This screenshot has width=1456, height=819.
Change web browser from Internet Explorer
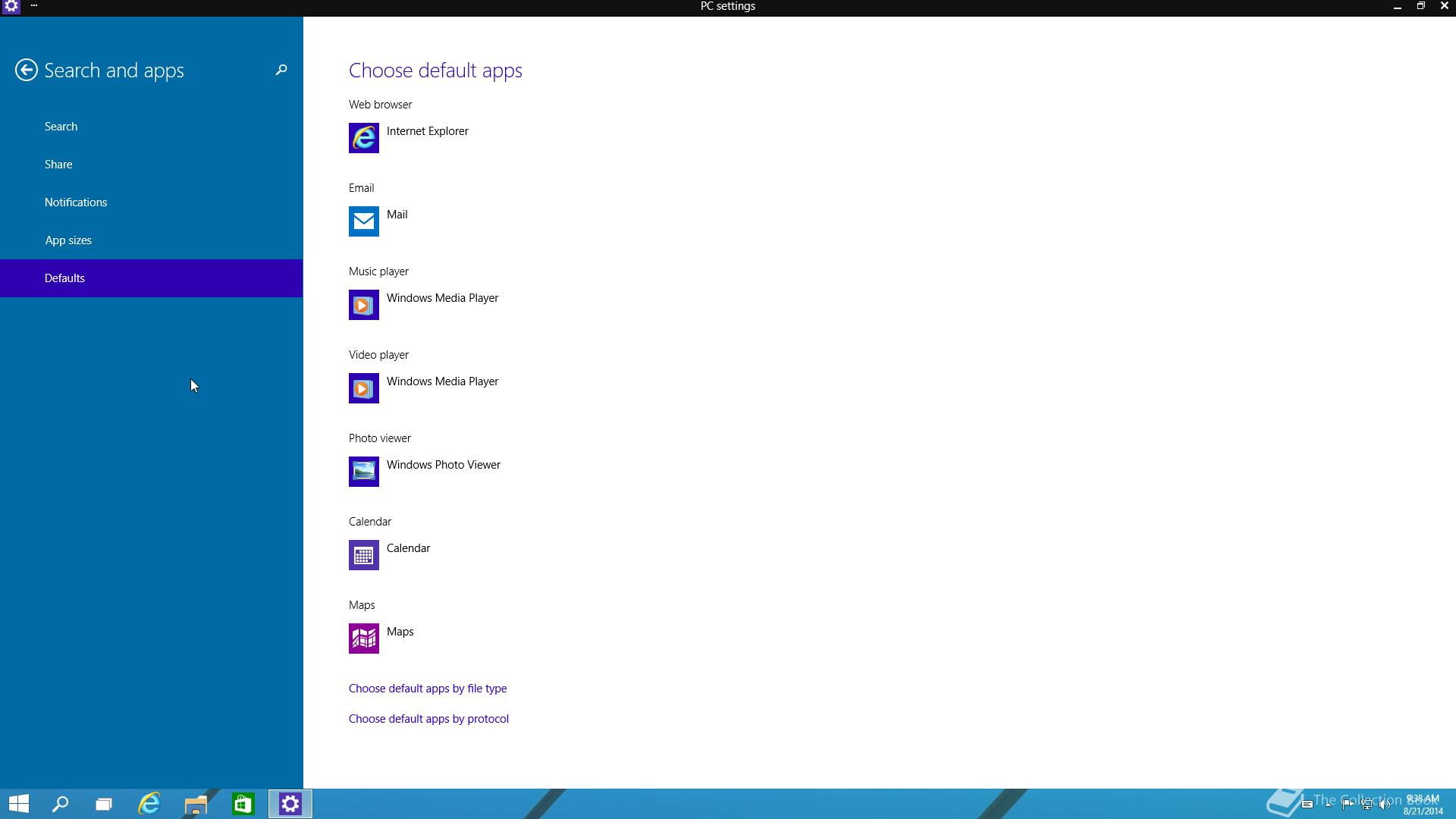(428, 131)
